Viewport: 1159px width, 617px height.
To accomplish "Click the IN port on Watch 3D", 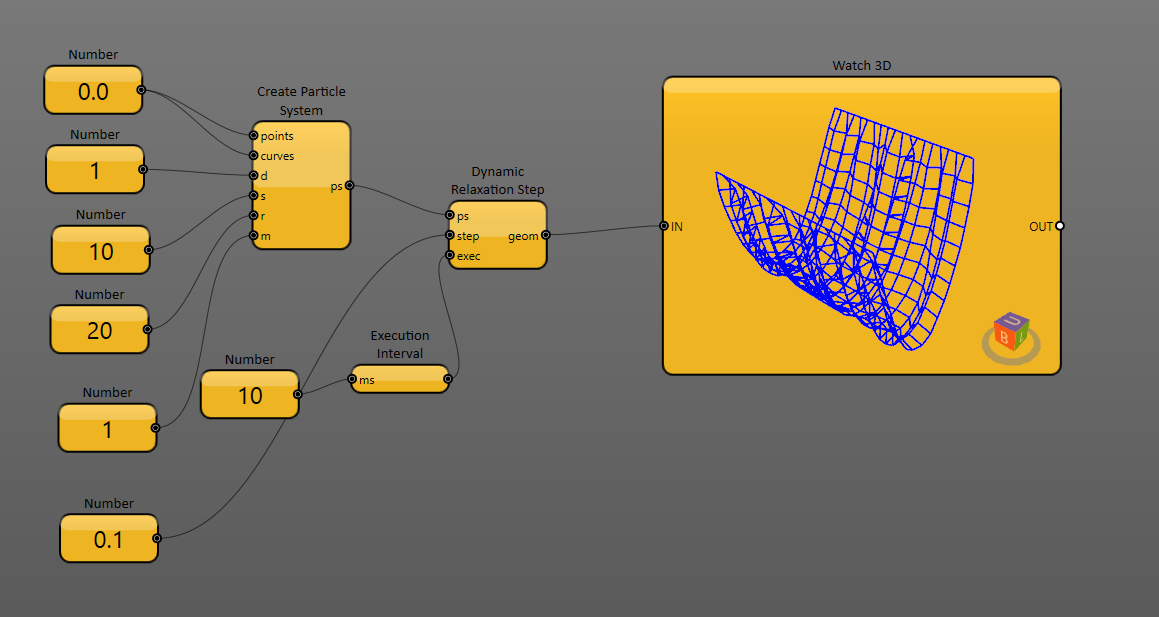I will click(664, 226).
